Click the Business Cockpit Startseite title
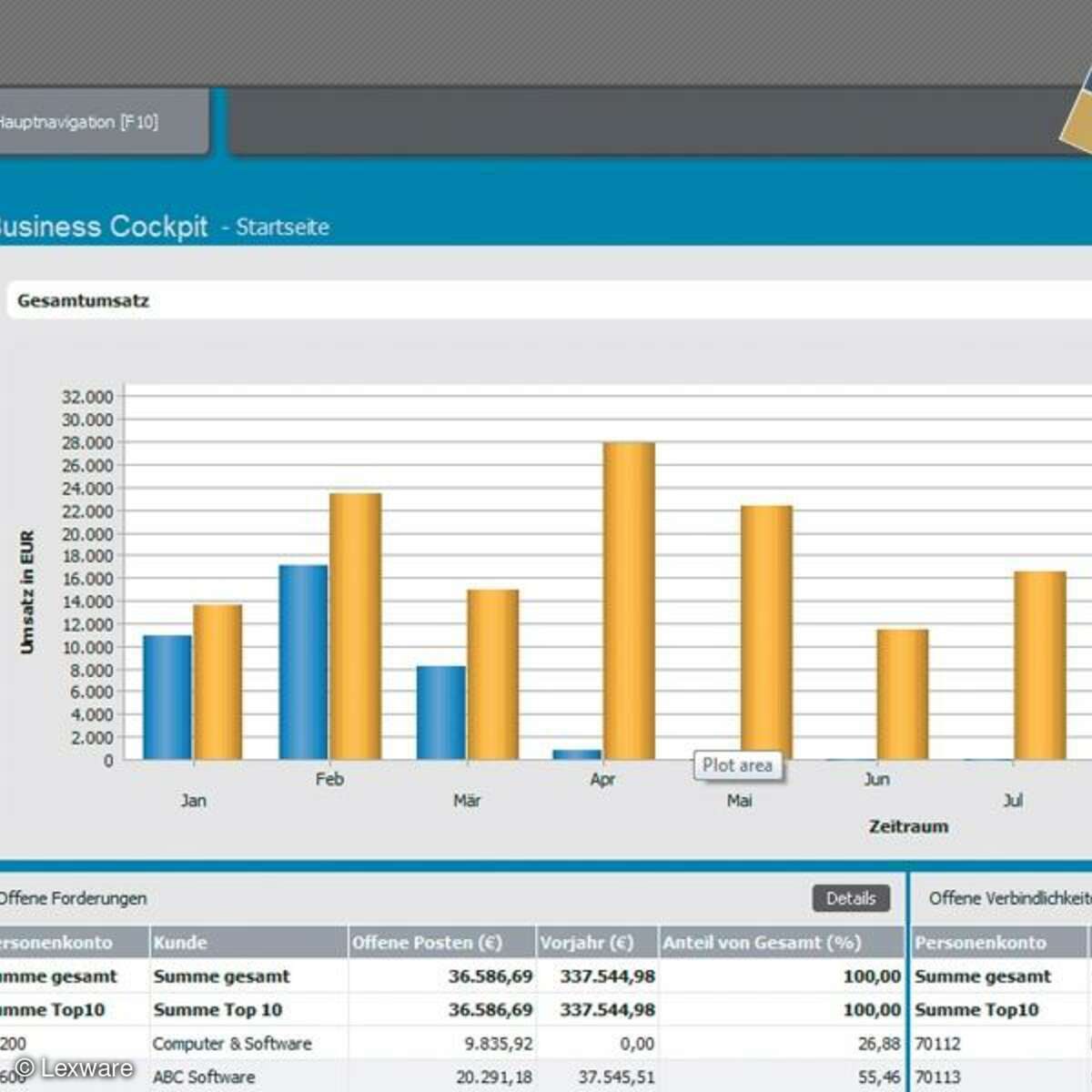The width and height of the screenshot is (1092, 1092). (x=164, y=227)
